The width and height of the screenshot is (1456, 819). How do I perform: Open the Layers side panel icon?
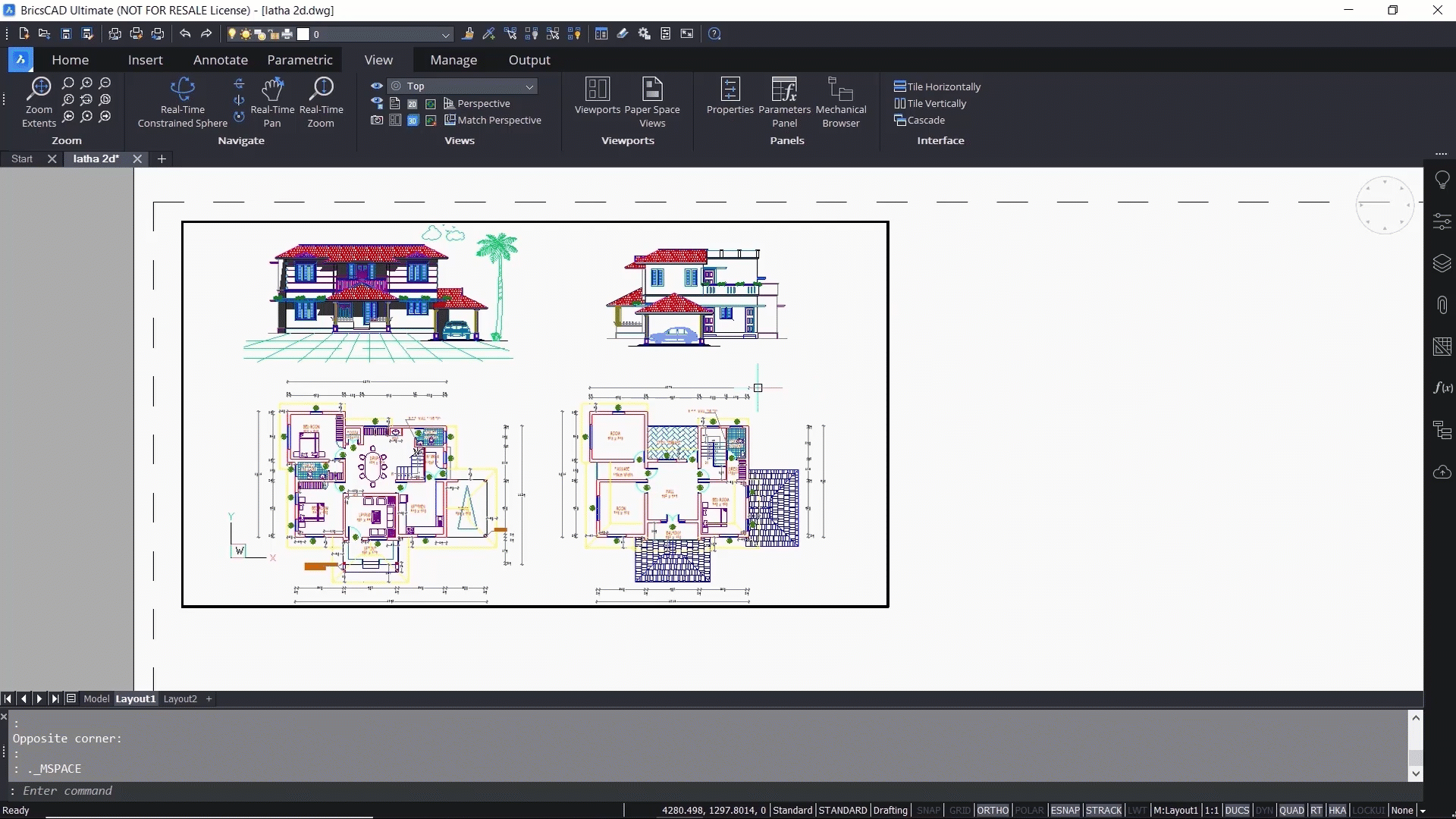click(x=1442, y=263)
